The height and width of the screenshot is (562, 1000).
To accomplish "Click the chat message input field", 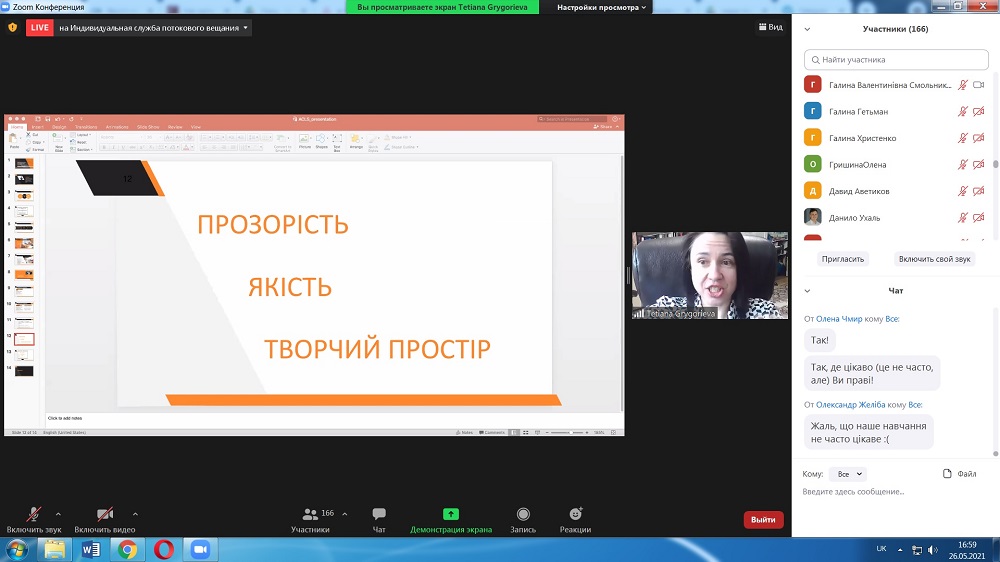I will [893, 492].
